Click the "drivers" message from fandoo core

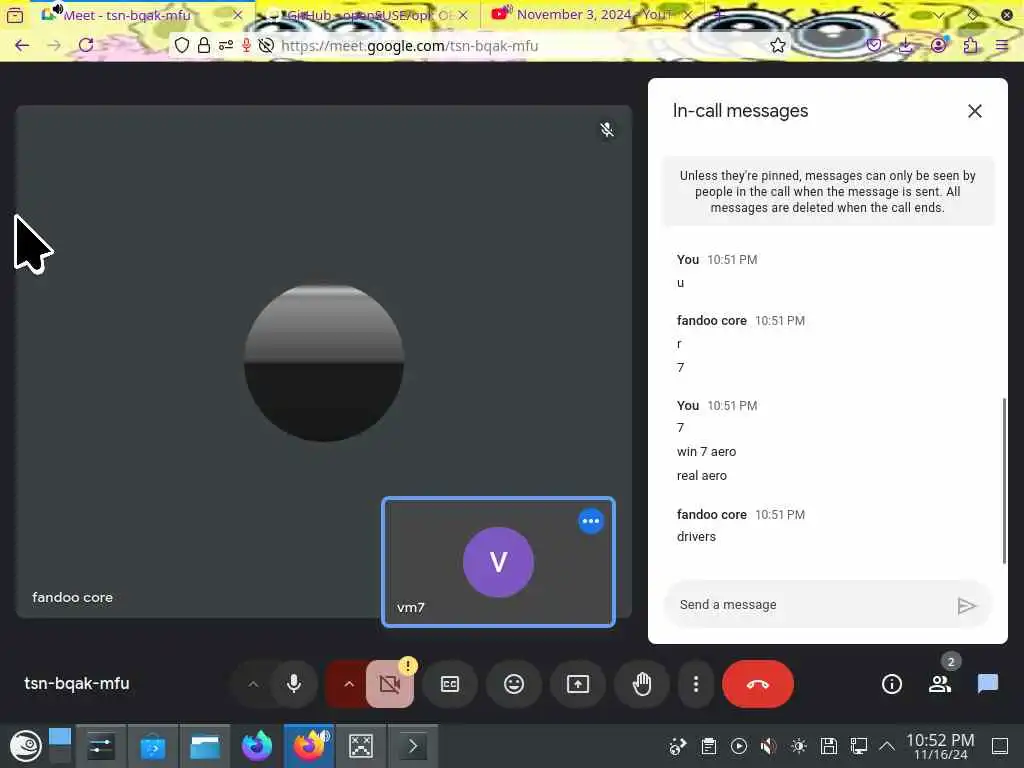[x=696, y=537]
